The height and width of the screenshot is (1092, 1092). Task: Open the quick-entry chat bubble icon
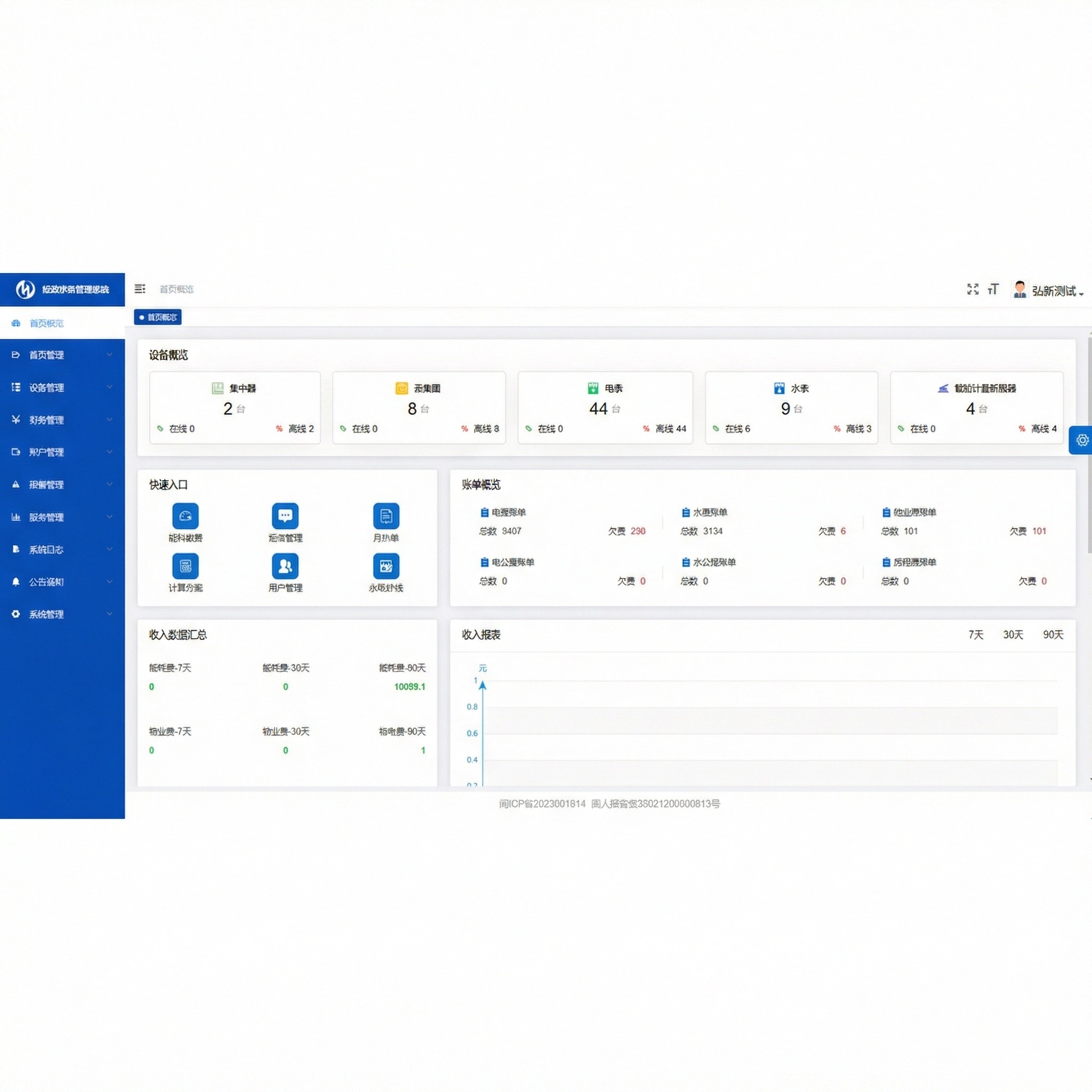[285, 516]
